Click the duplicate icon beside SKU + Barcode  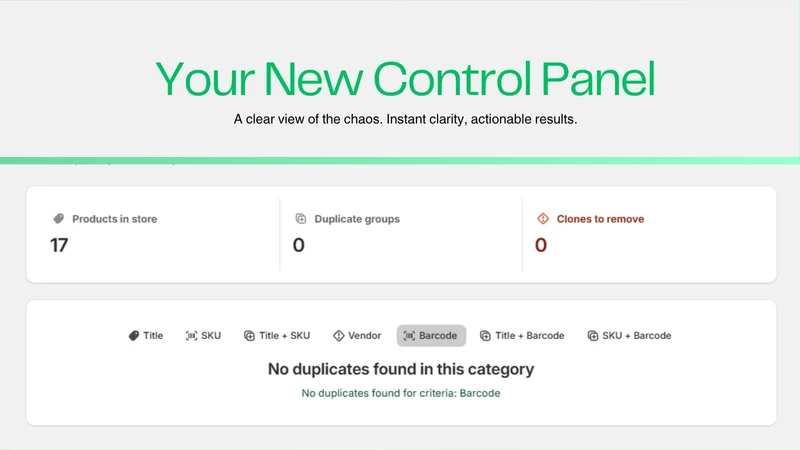(592, 336)
